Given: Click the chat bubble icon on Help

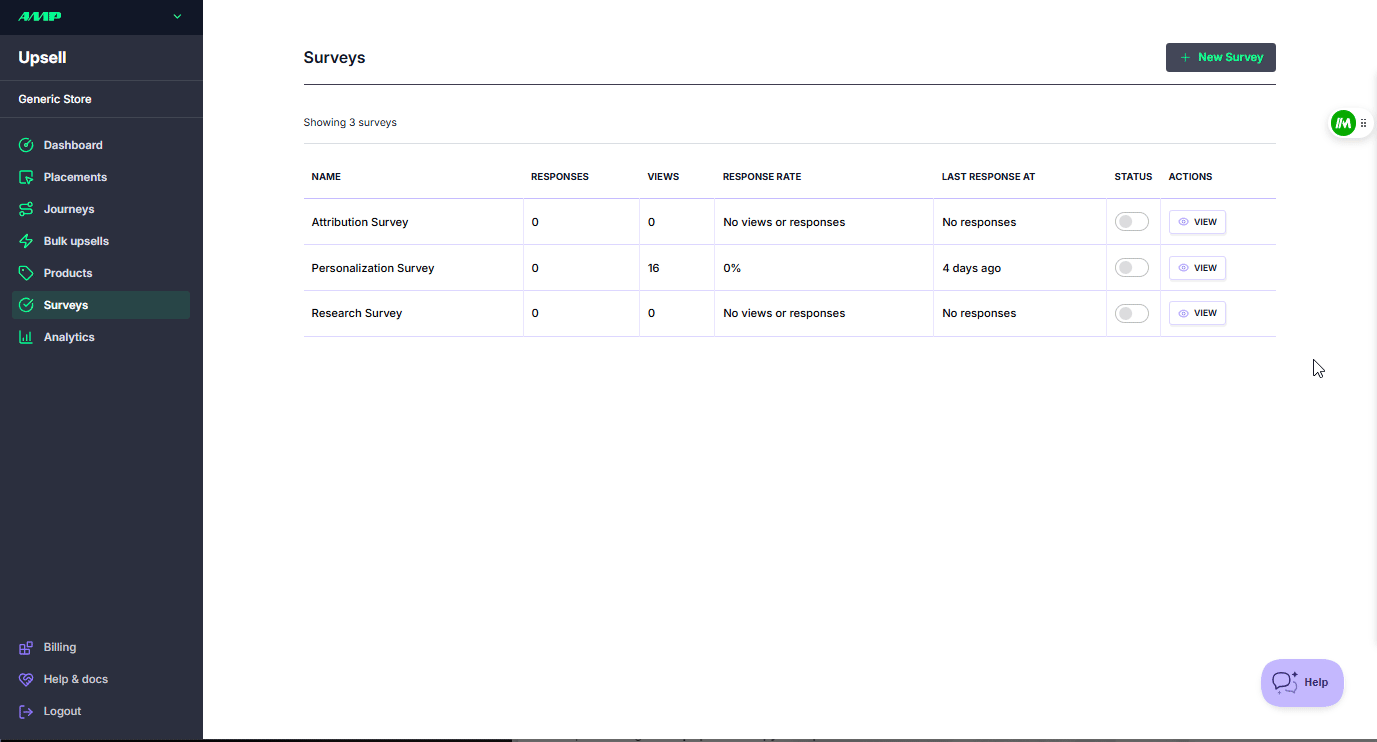Looking at the screenshot, I should [x=1285, y=682].
